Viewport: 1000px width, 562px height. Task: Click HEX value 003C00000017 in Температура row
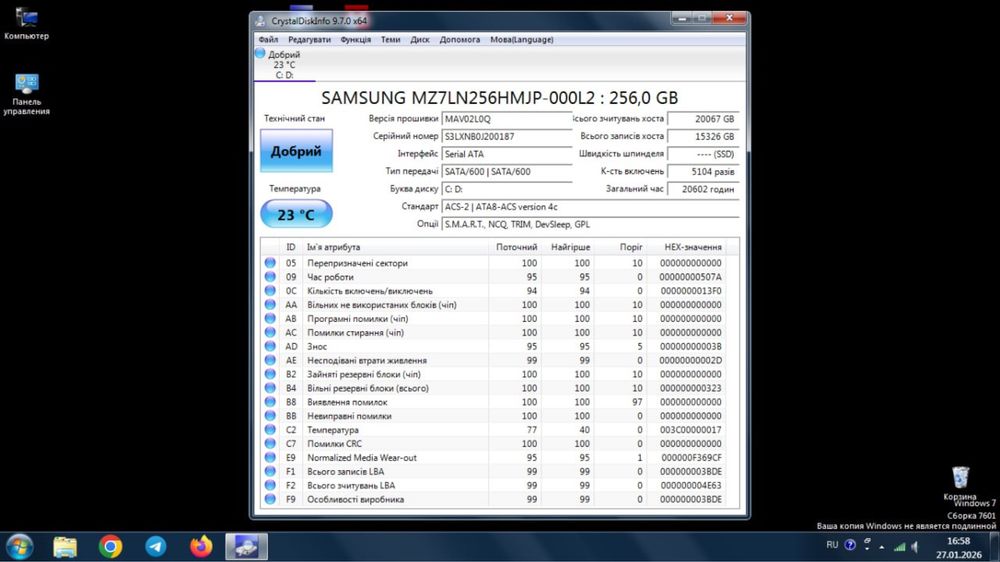pyautogui.click(x=691, y=430)
